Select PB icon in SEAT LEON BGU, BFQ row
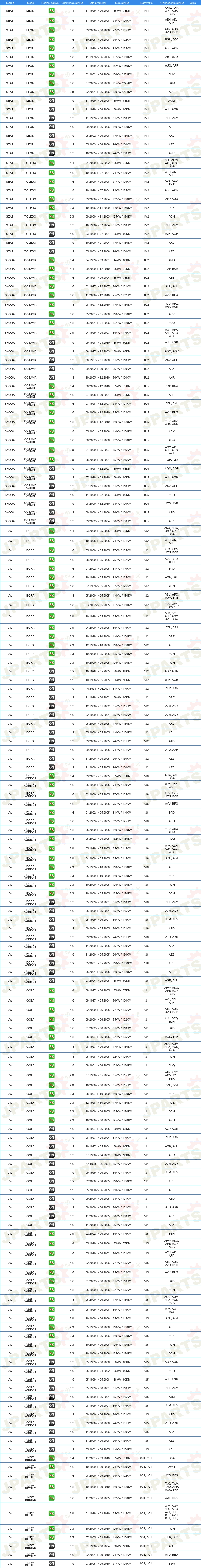The width and height of the screenshot is (201, 1568). (52, 40)
